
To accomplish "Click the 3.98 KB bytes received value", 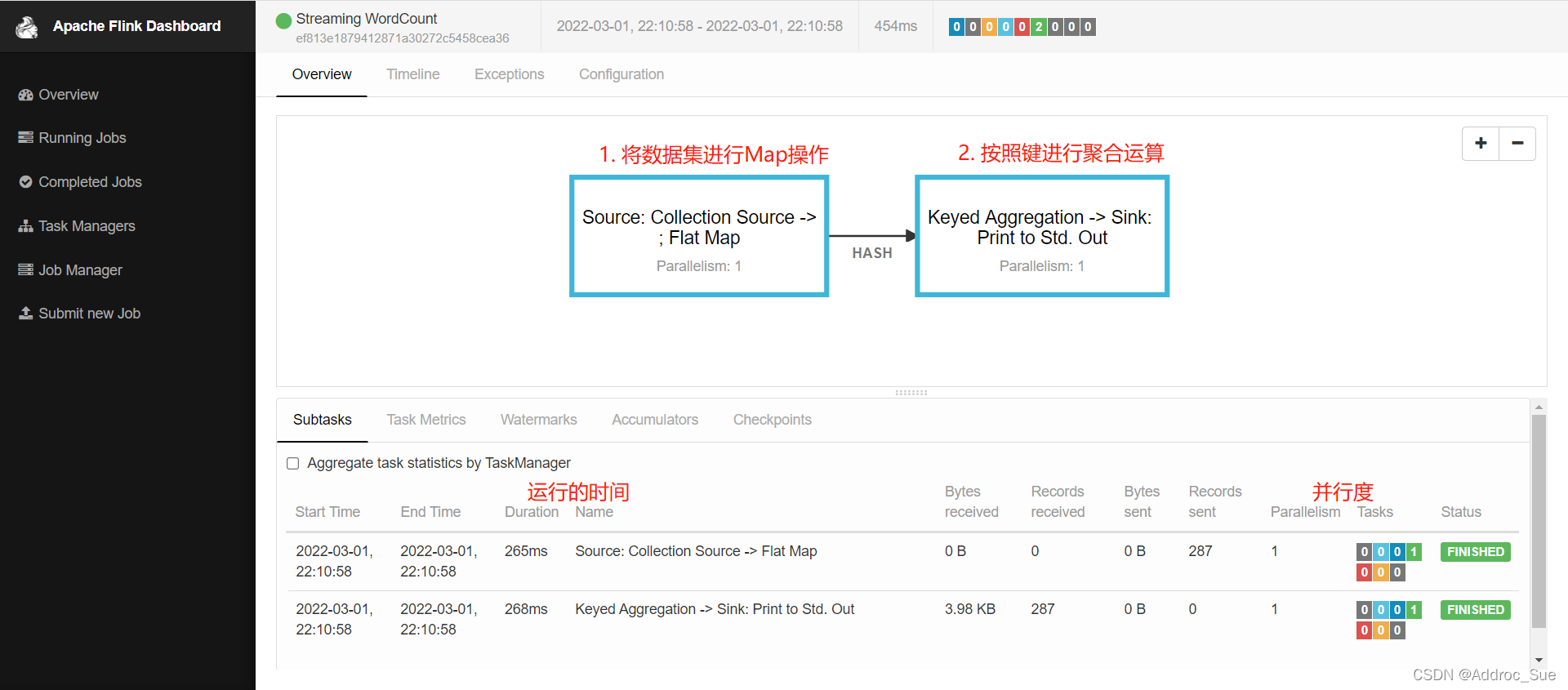I will coord(970,609).
